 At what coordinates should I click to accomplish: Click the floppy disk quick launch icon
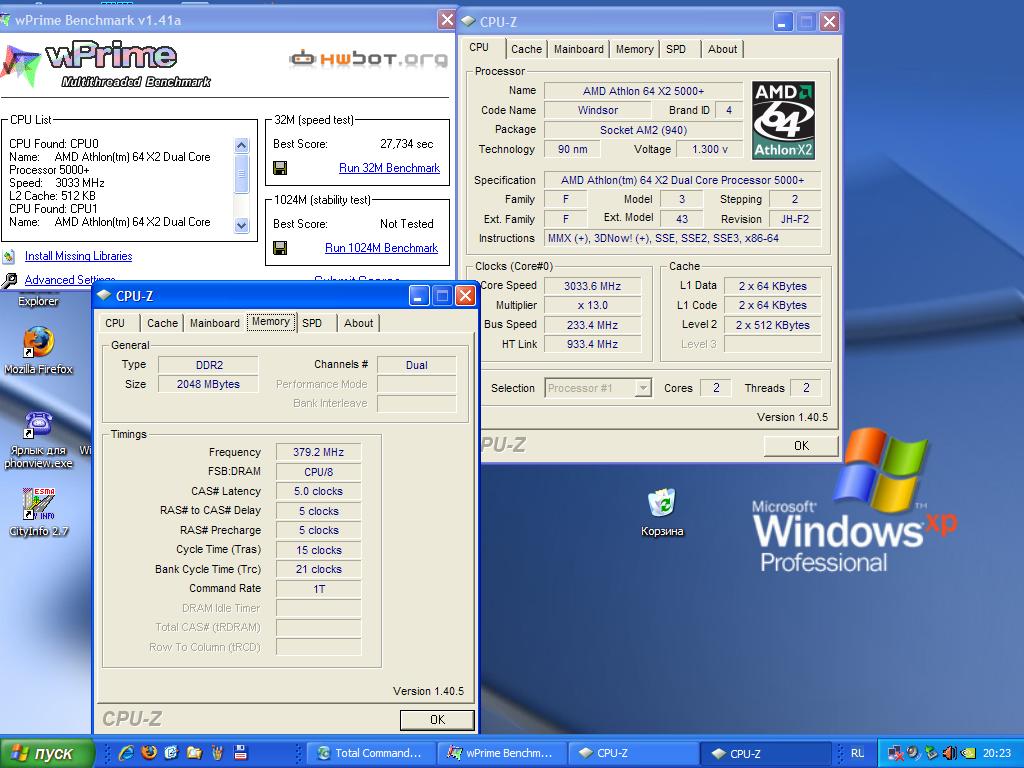click(x=240, y=753)
